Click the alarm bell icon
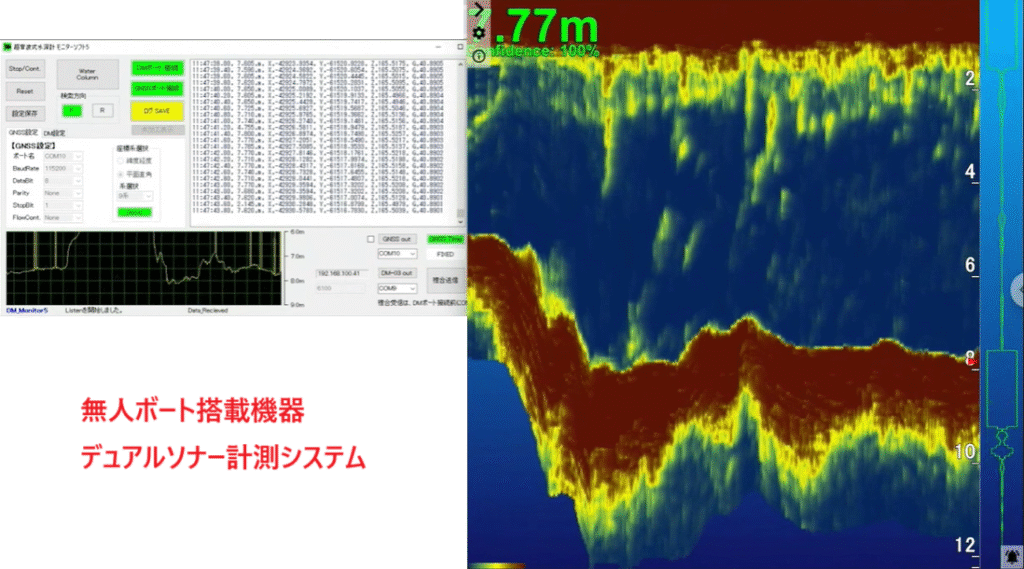Screen dimensions: 1024x569 1011,555
